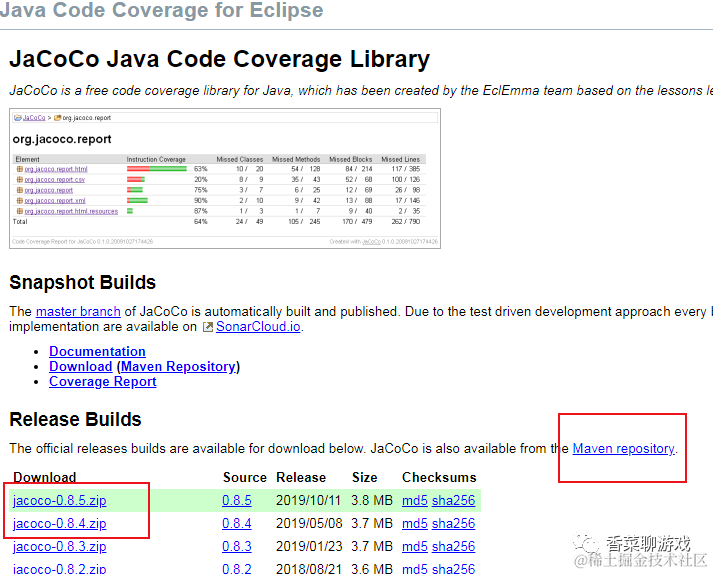Viewport: 713px width, 574px height.
Task: Open the Coverage Report link
Action: pyautogui.click(x=103, y=382)
